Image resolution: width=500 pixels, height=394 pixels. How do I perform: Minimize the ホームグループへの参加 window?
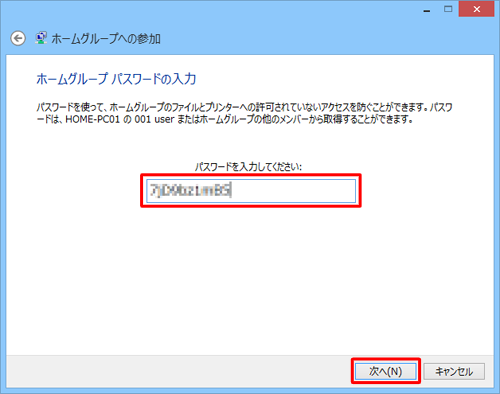tap(427, 10)
